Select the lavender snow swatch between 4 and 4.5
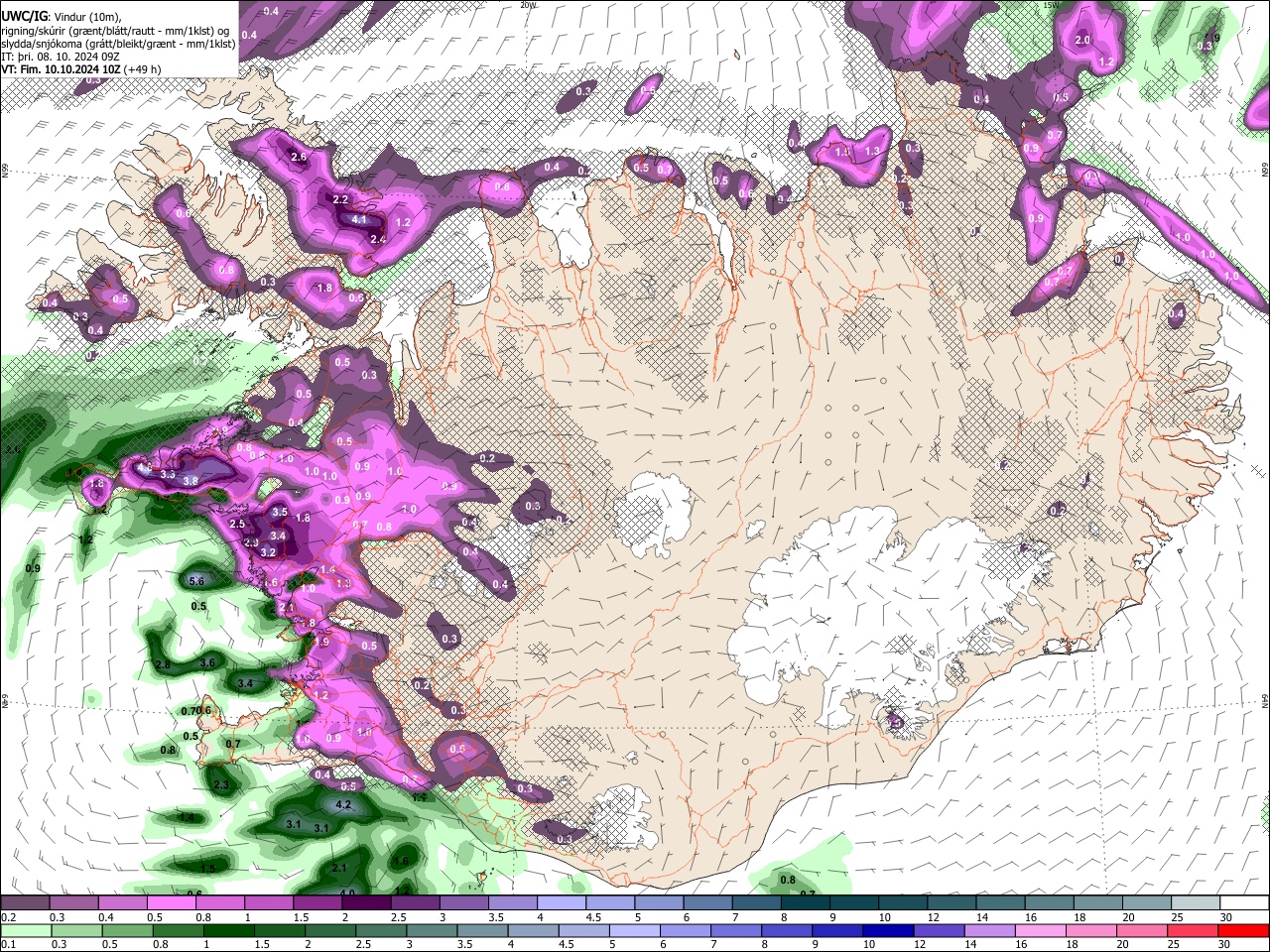Screen dimensions: 1270x952 pyautogui.click(x=561, y=903)
